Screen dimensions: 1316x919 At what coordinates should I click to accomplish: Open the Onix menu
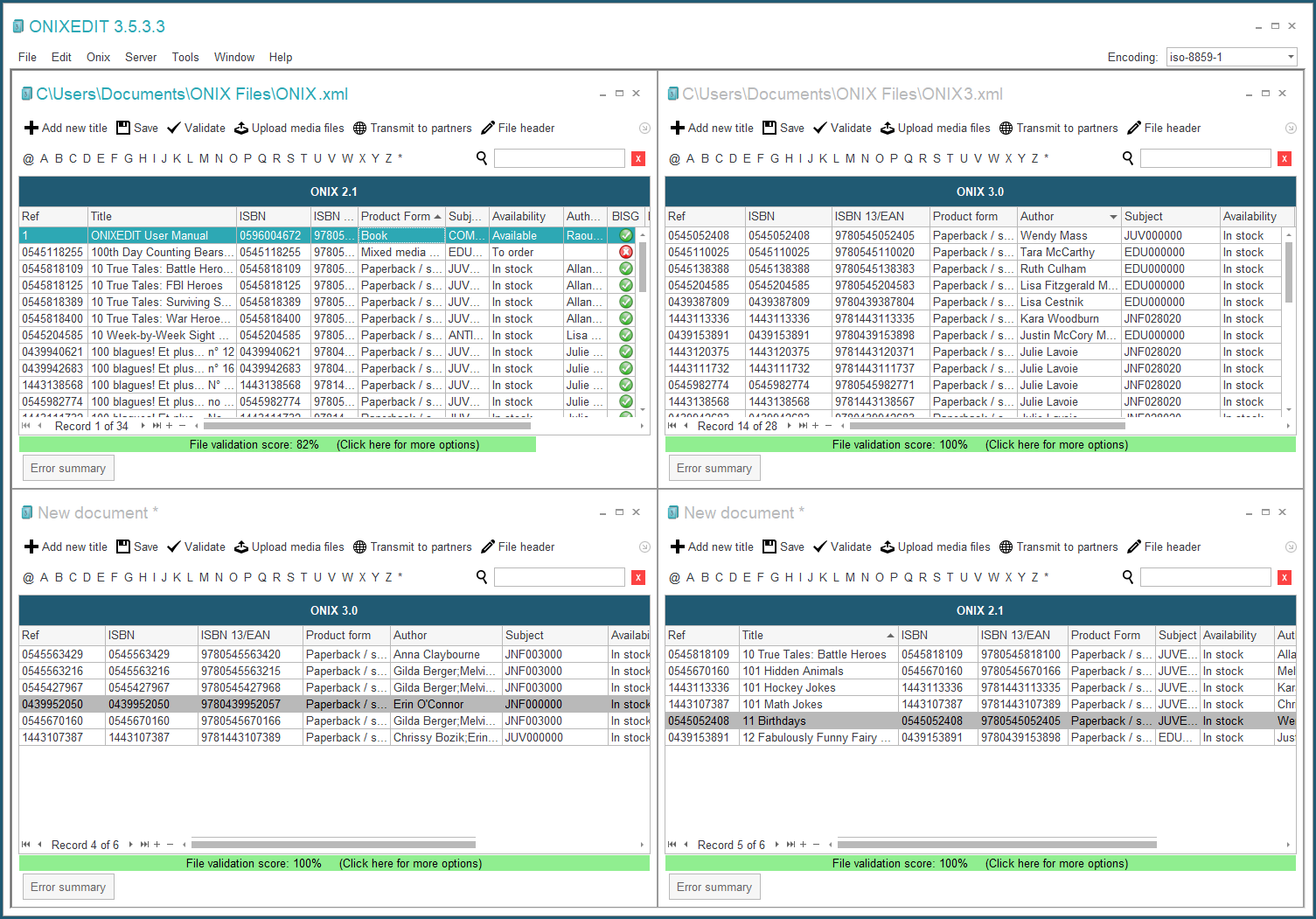tap(98, 57)
